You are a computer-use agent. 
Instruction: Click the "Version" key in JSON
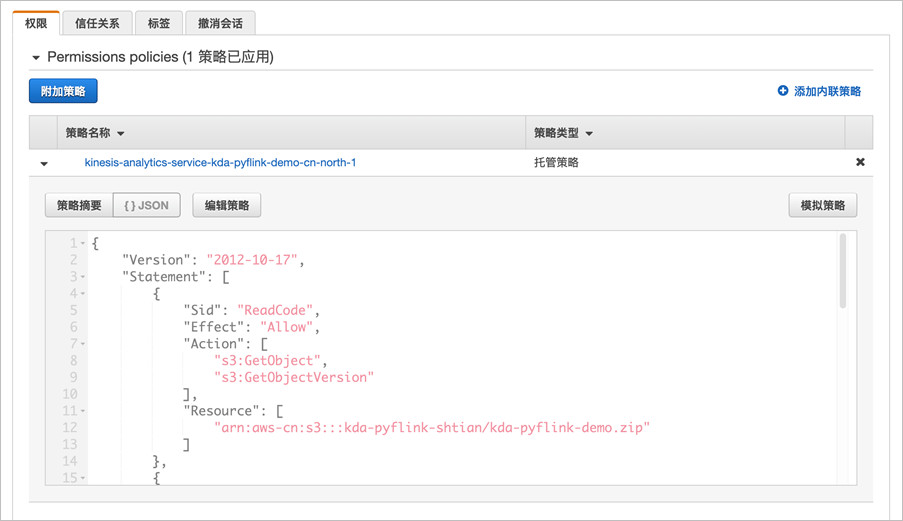click(x=156, y=260)
